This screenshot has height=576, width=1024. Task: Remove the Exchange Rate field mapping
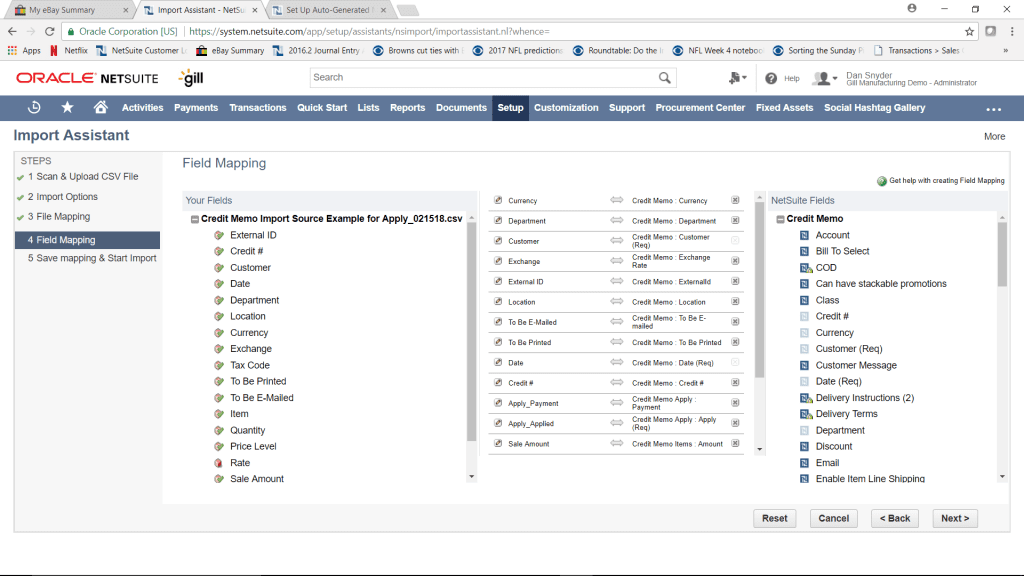coord(735,261)
